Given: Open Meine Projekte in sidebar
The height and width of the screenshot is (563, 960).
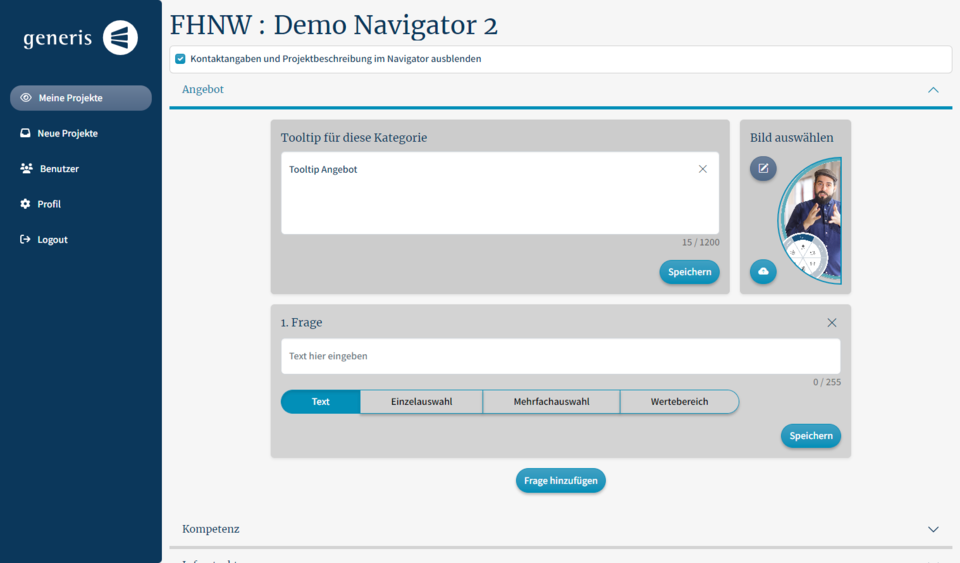Looking at the screenshot, I should click(x=81, y=98).
